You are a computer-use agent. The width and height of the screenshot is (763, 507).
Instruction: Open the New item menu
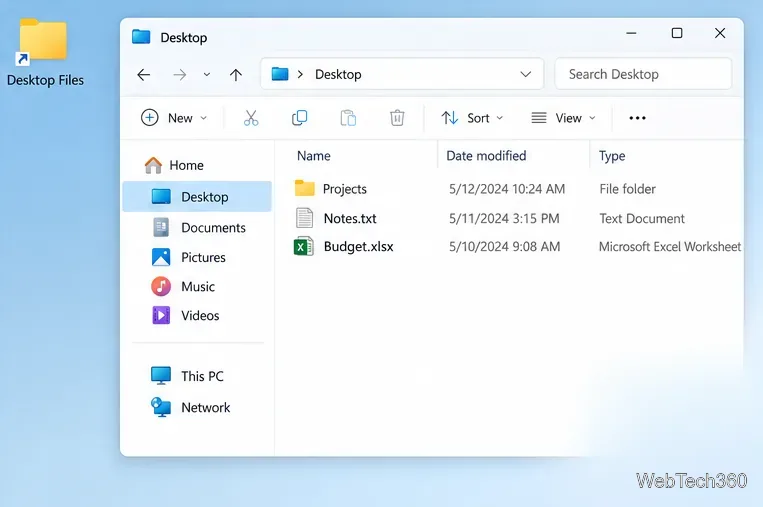[174, 118]
